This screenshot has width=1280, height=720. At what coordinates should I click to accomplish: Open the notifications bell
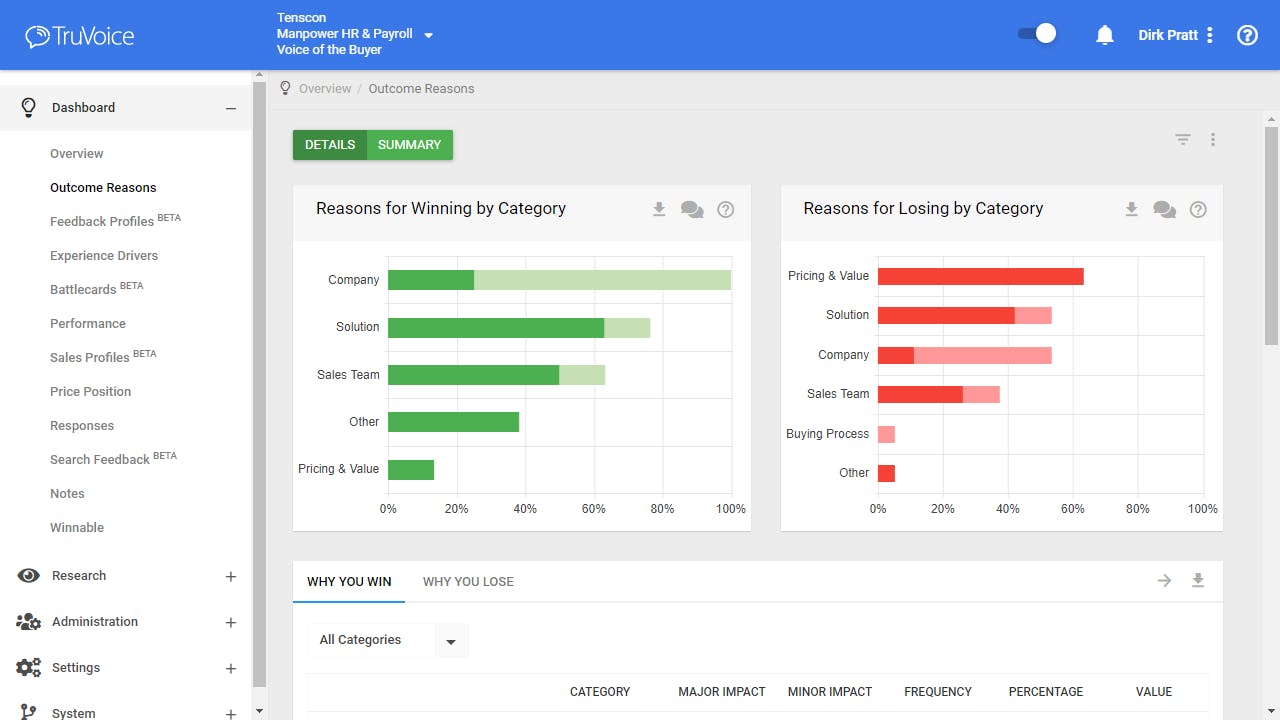(1105, 35)
